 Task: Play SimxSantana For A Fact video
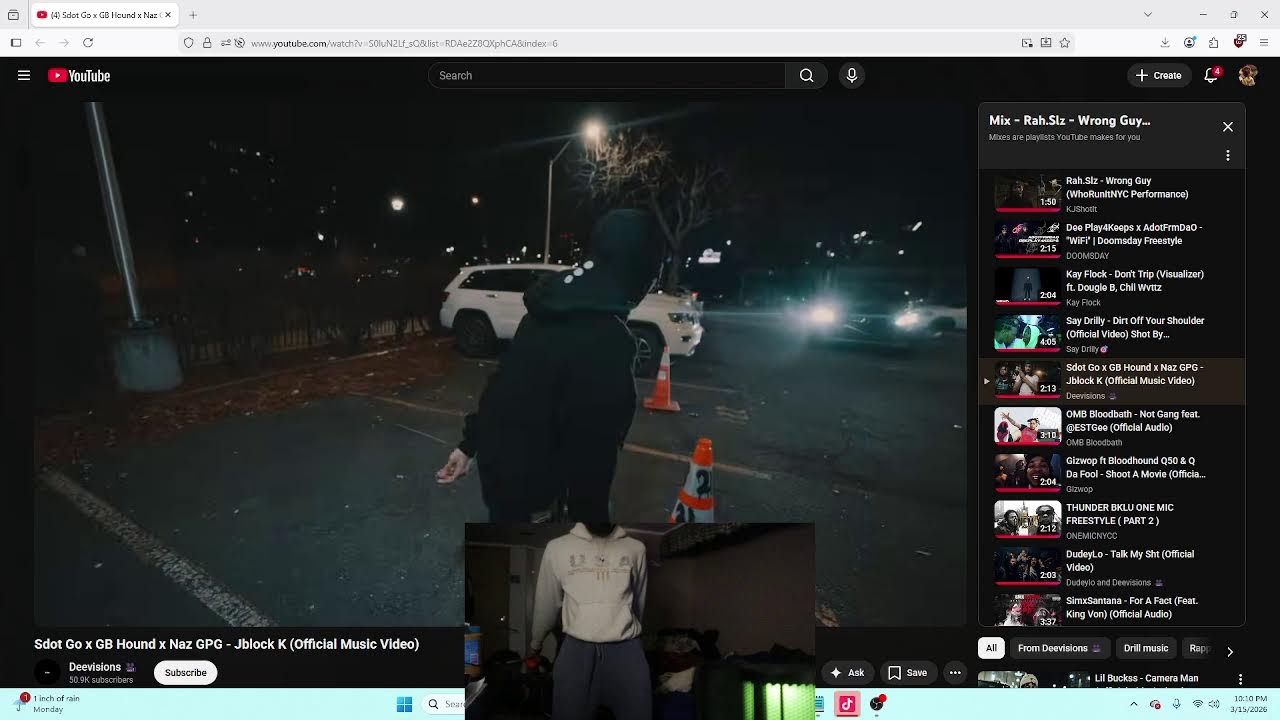tap(1110, 609)
